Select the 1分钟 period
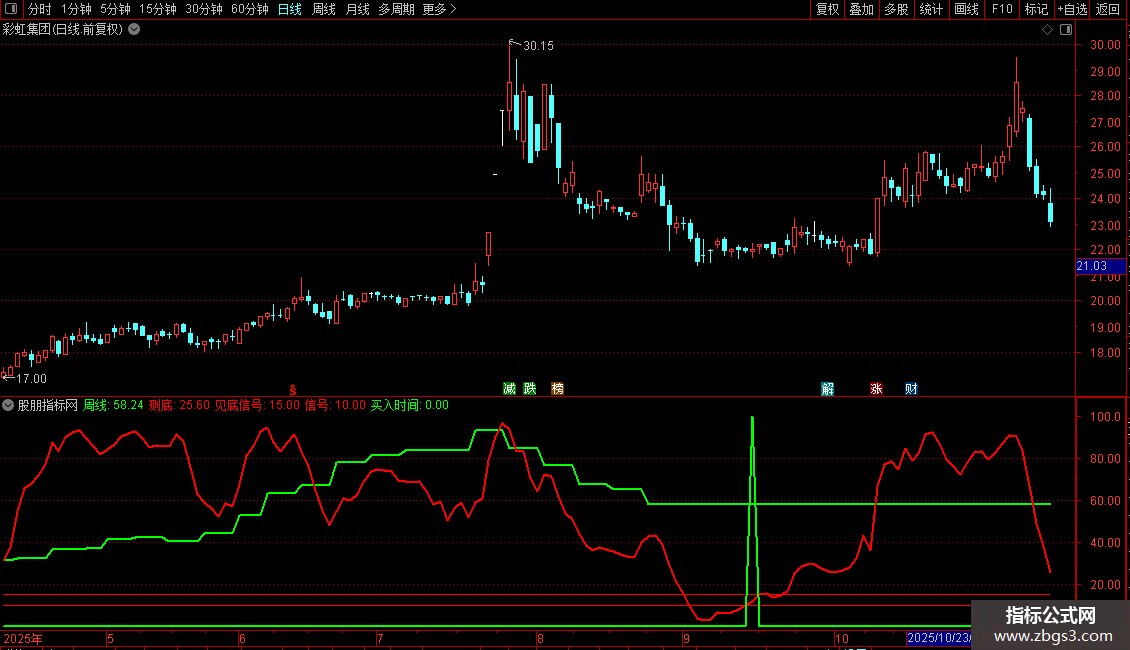Image resolution: width=1130 pixels, height=650 pixels. pyautogui.click(x=76, y=9)
